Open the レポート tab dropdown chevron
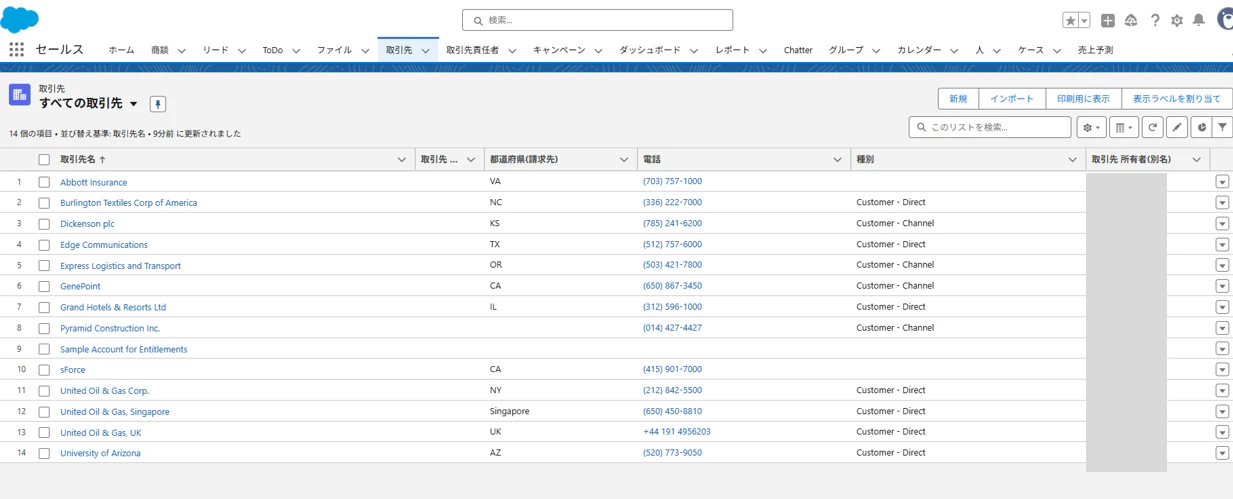This screenshot has width=1233, height=499. point(763,51)
